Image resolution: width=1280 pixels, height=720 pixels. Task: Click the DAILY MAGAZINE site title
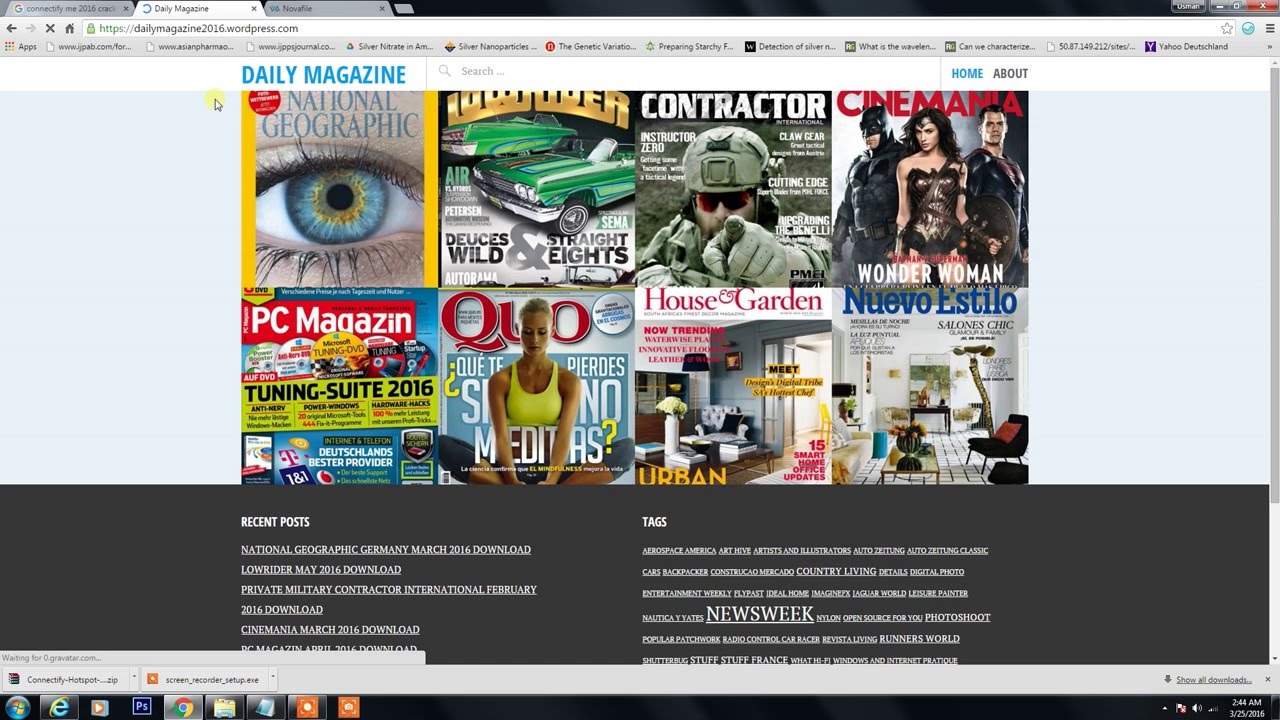tap(323, 75)
